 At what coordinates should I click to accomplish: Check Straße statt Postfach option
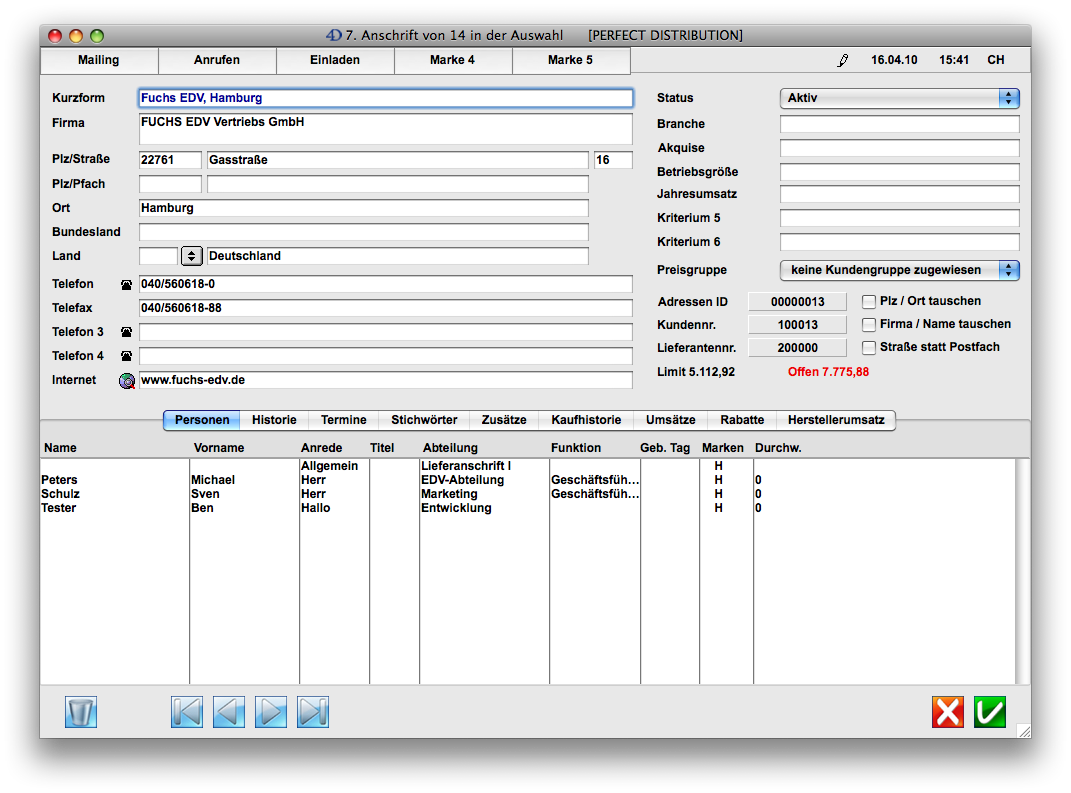point(869,348)
